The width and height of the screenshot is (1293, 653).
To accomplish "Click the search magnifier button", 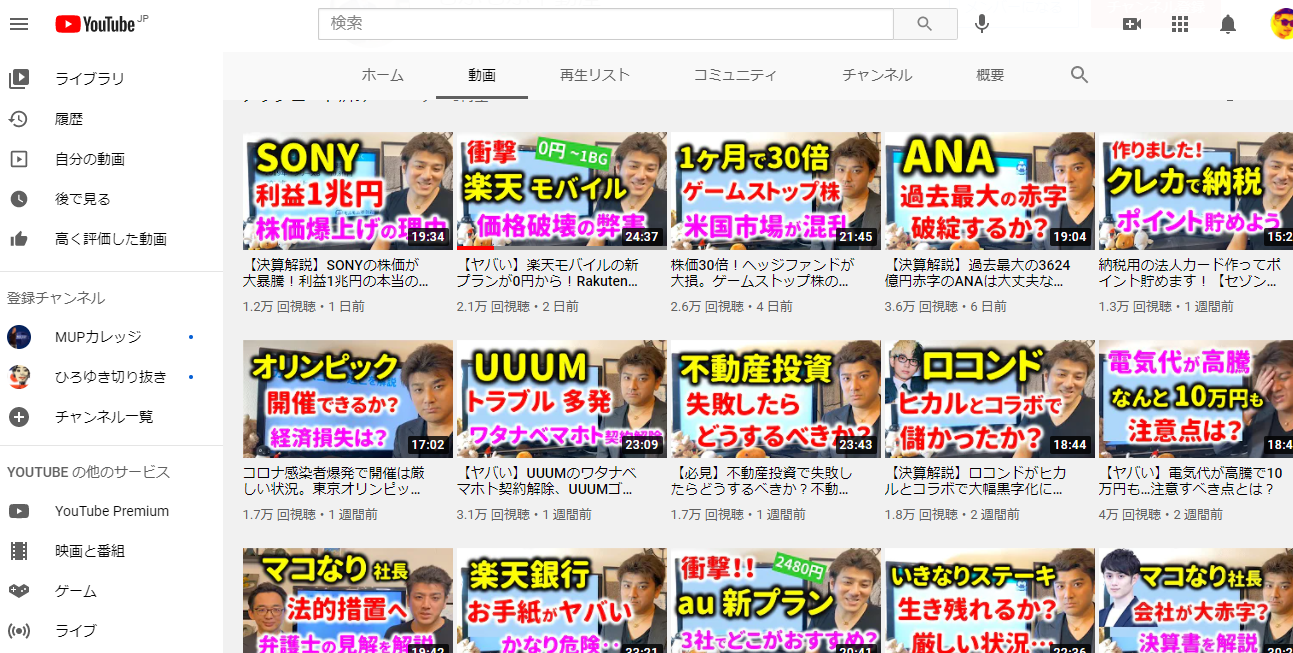I will coord(925,24).
